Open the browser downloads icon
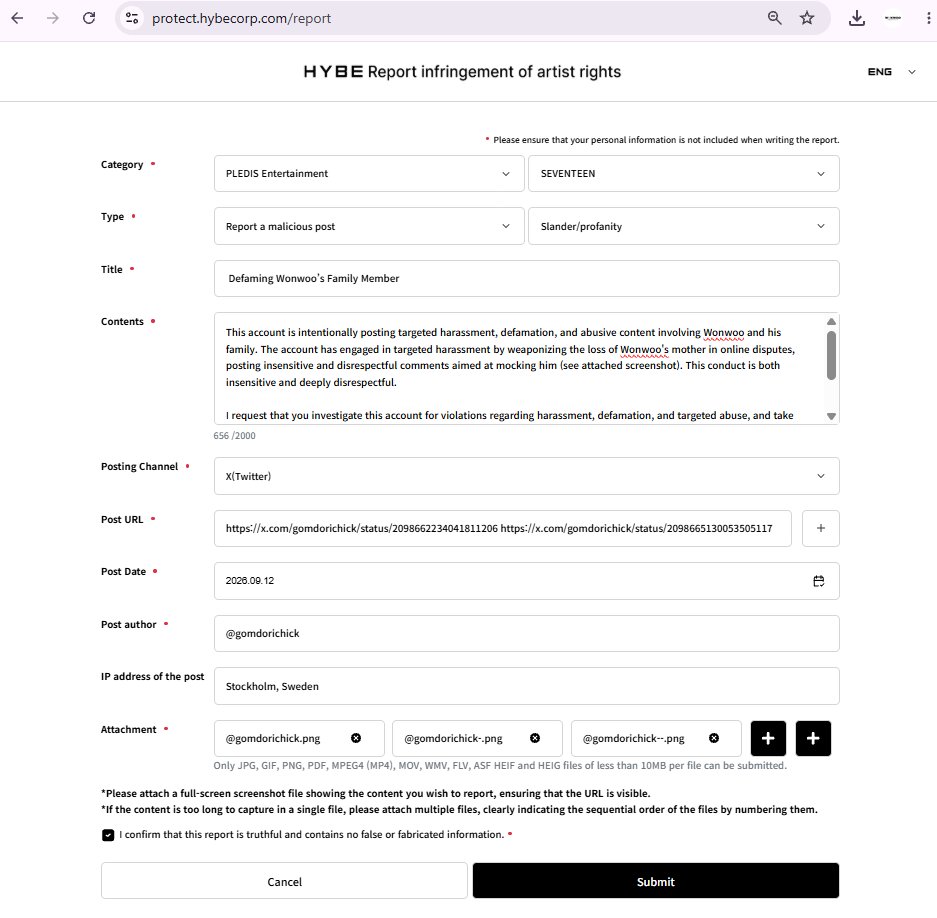This screenshot has width=937, height=918. pyautogui.click(x=857, y=18)
